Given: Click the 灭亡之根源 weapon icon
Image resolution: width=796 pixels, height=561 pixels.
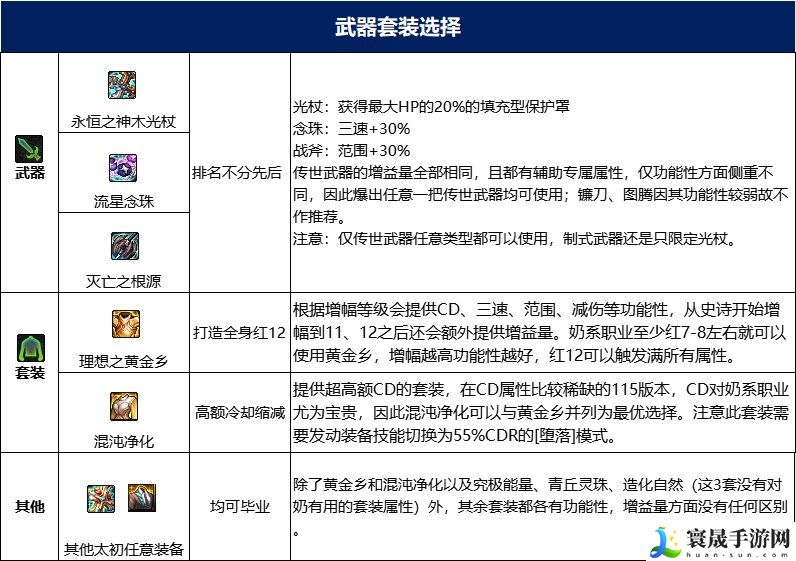Looking at the screenshot, I should (125, 246).
